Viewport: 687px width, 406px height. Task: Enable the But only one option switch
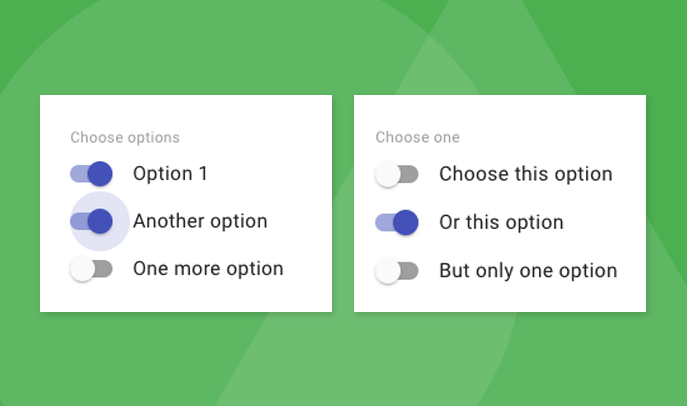coord(396,270)
